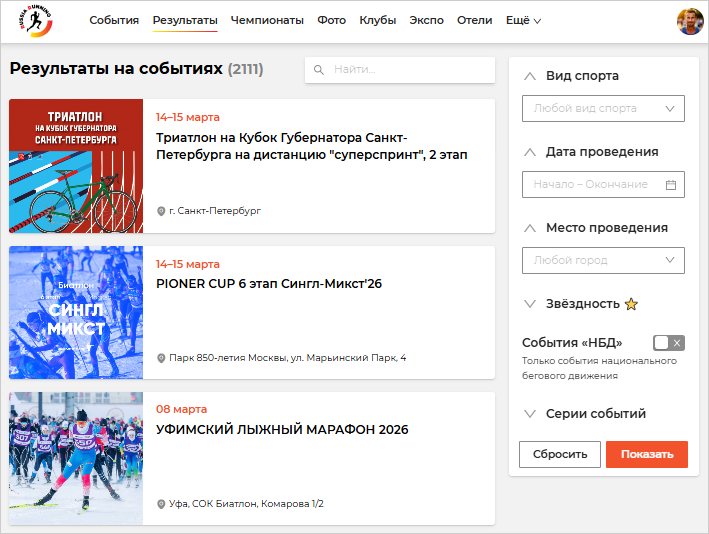Open УФИМСКИЙ ЛЫЖНЫЙ МАРАФОН 2026 title

click(282, 430)
